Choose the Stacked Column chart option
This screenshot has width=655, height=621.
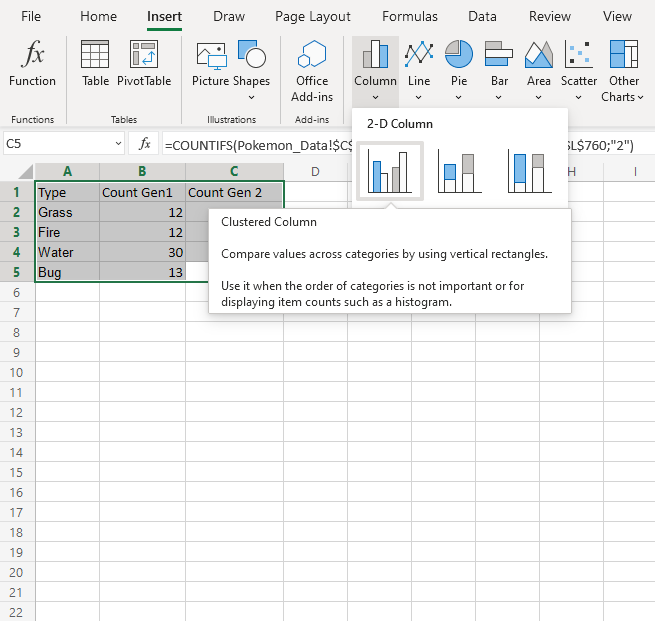click(x=460, y=170)
